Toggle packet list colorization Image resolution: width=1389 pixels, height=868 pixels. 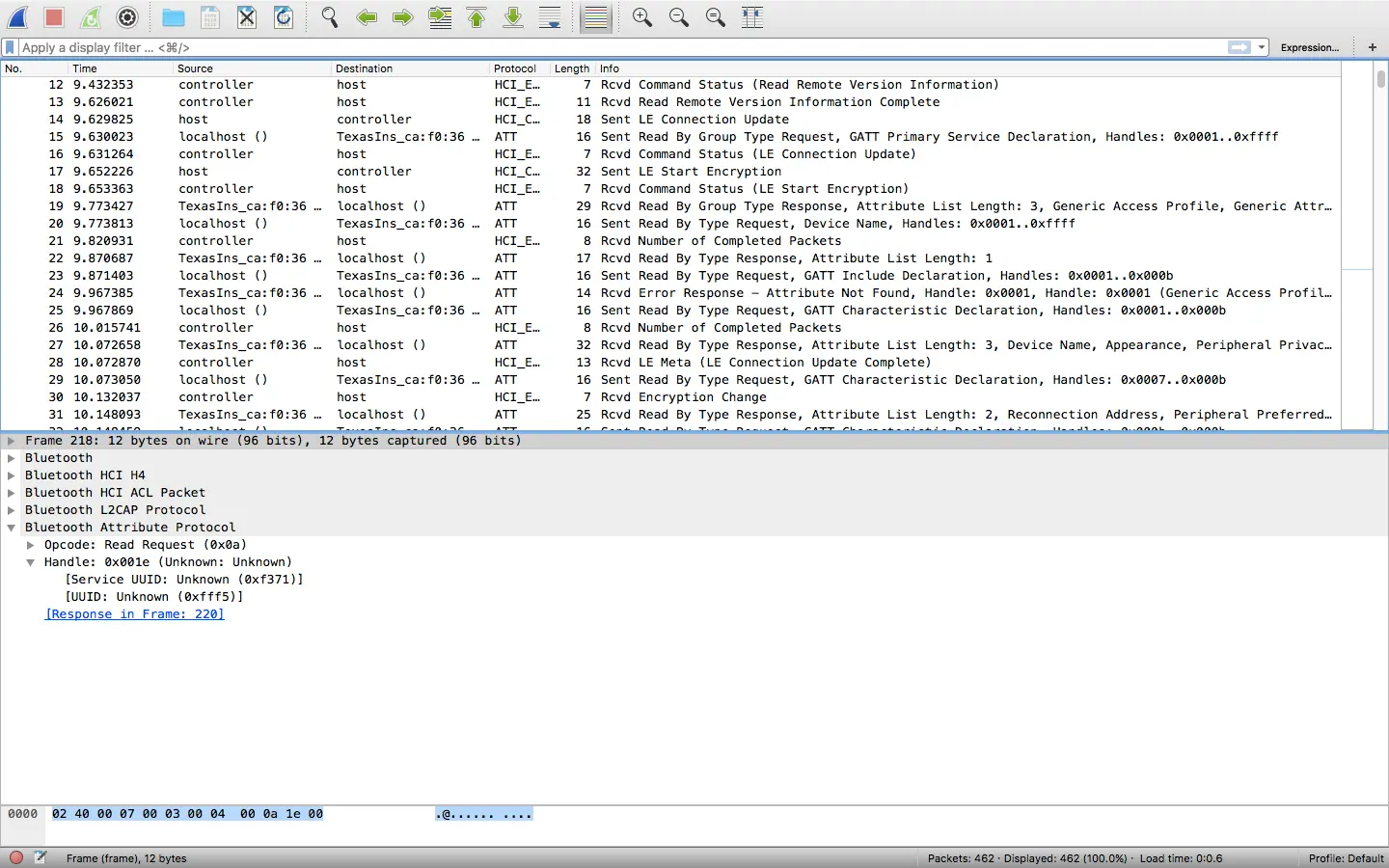595,17
